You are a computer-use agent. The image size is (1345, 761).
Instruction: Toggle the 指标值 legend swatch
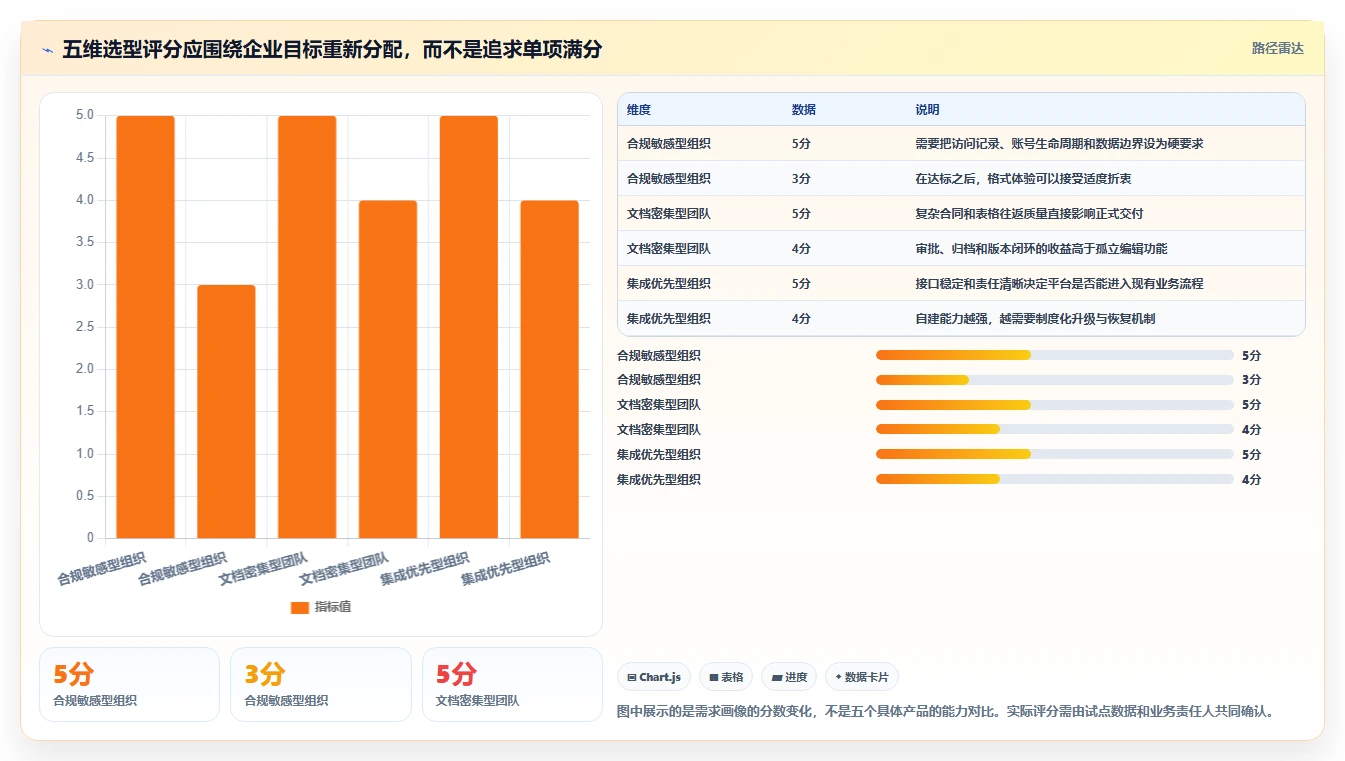pos(300,607)
